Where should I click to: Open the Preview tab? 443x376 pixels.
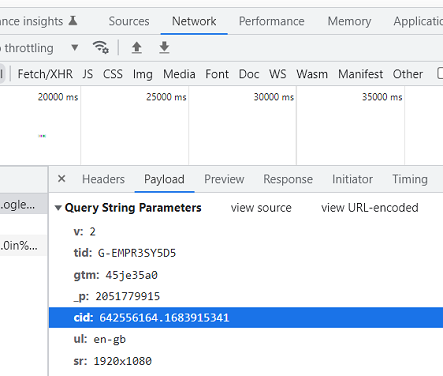(224, 179)
